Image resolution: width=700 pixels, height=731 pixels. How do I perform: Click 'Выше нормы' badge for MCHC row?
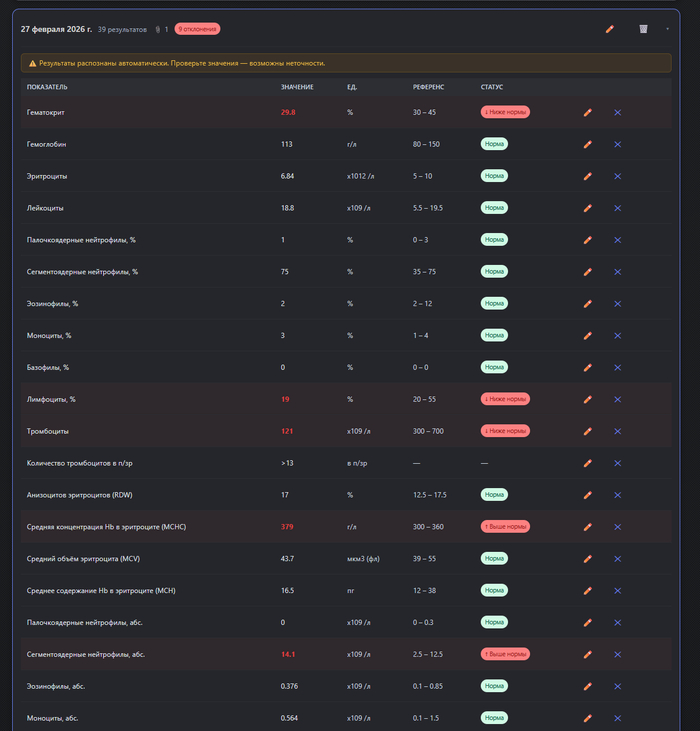click(x=504, y=526)
